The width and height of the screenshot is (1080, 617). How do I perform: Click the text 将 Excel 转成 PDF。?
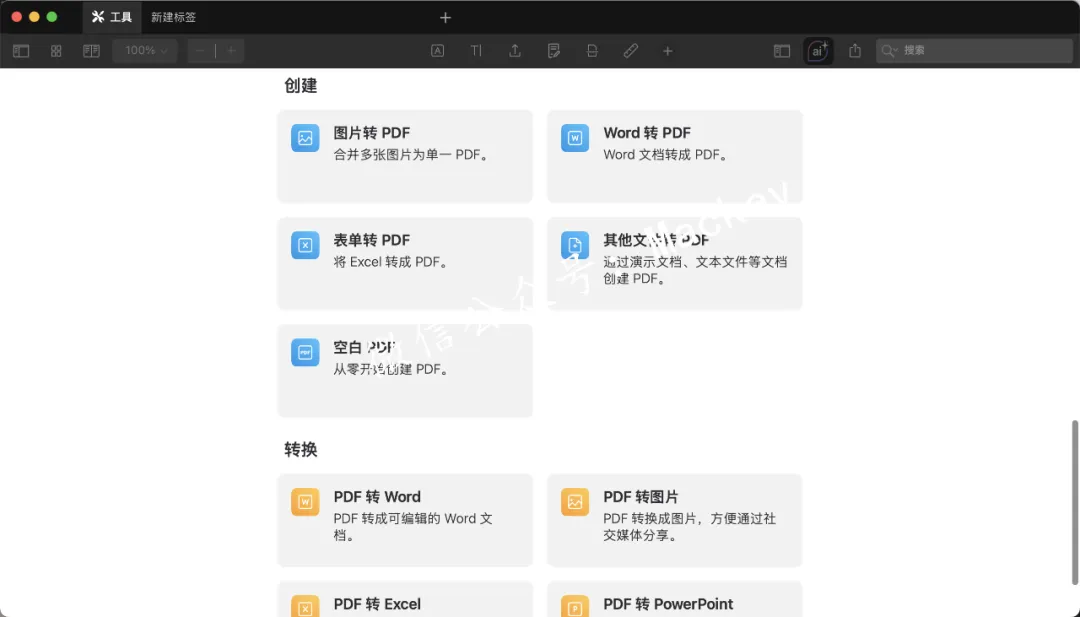391,262
